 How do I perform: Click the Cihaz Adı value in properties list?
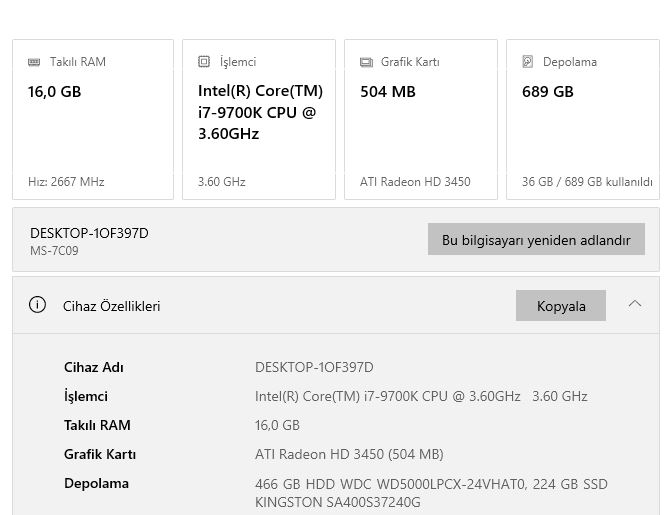tap(314, 367)
